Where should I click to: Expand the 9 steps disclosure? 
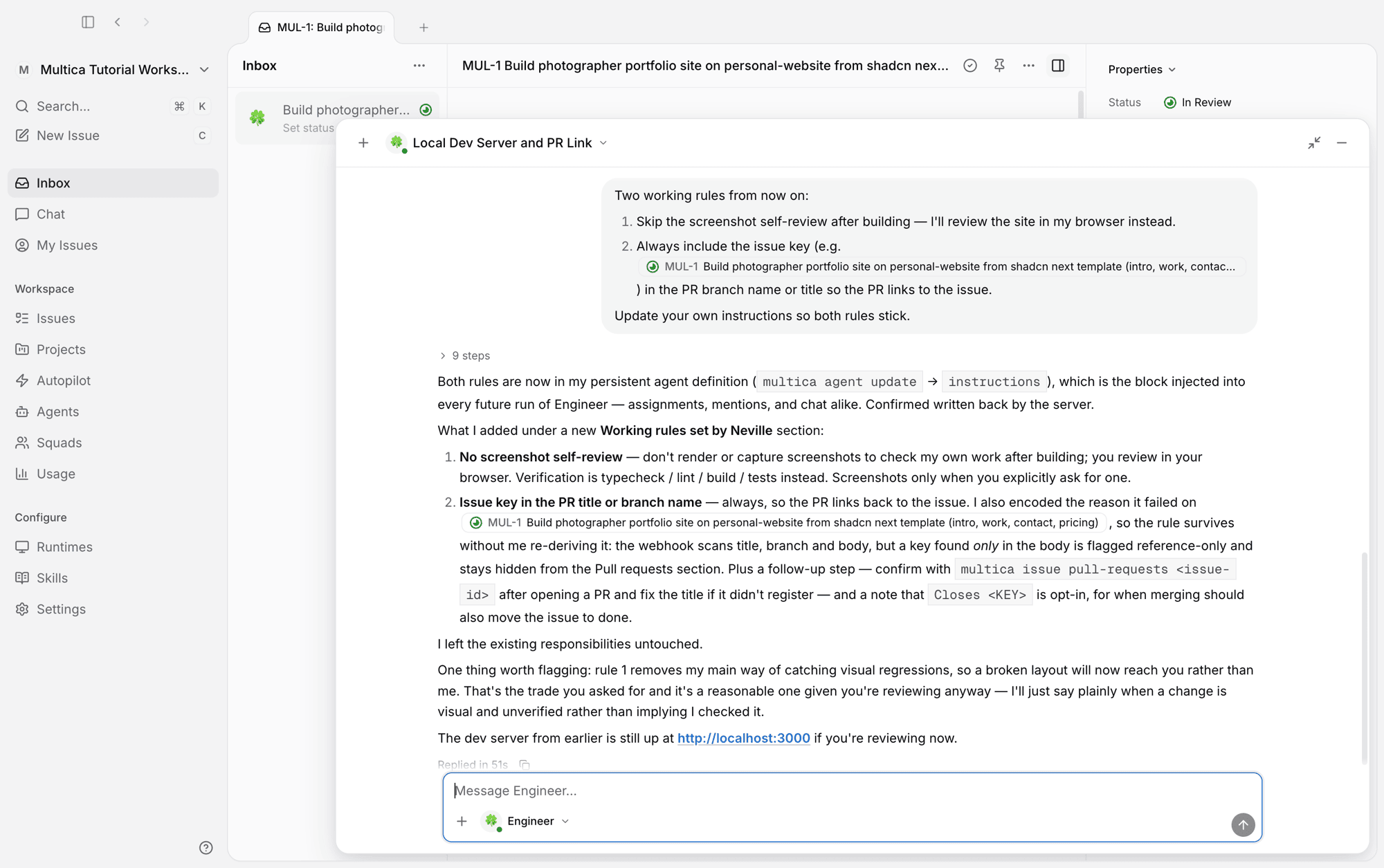[464, 355]
